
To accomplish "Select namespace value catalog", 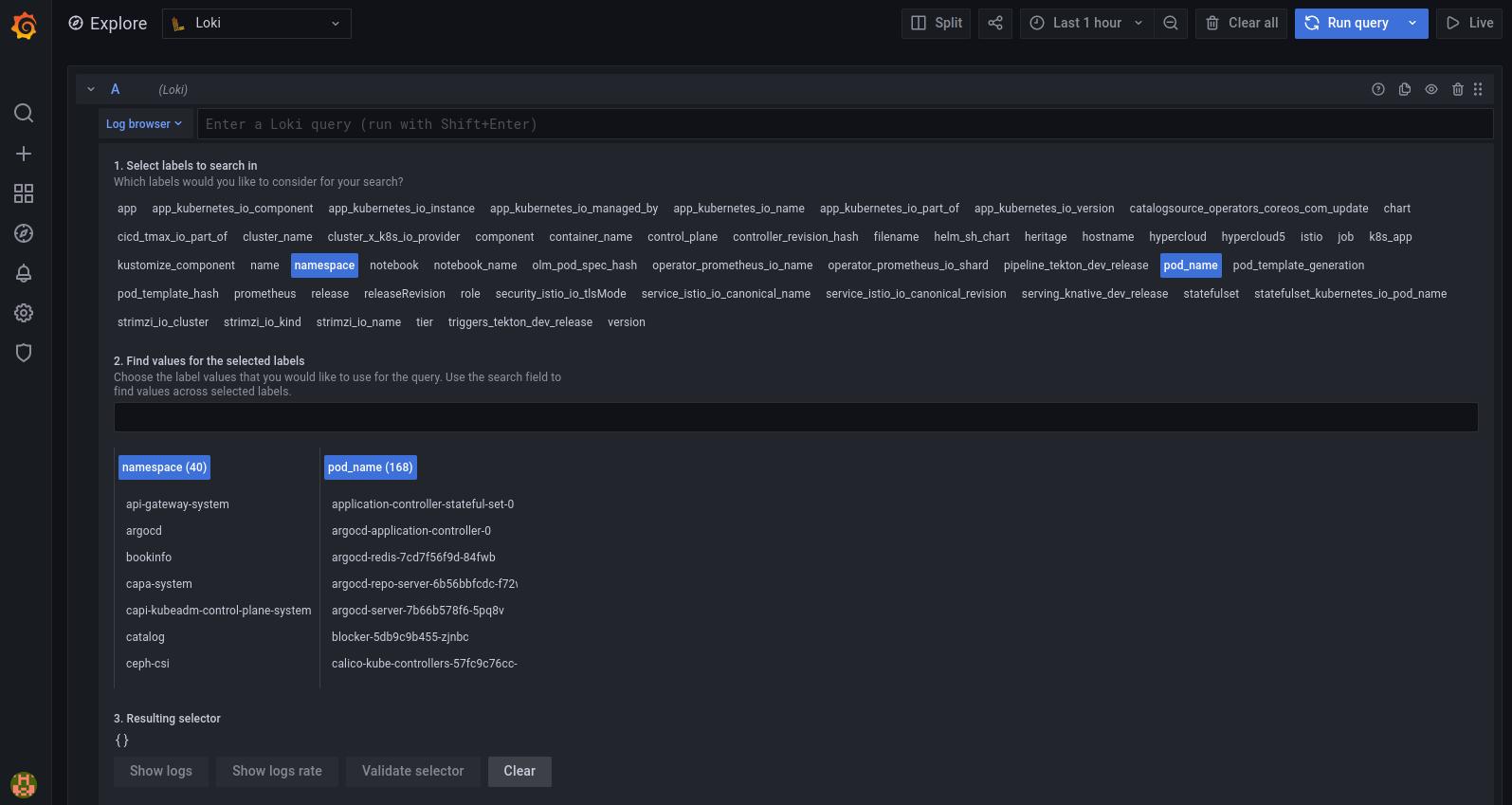I will pyautogui.click(x=145, y=637).
